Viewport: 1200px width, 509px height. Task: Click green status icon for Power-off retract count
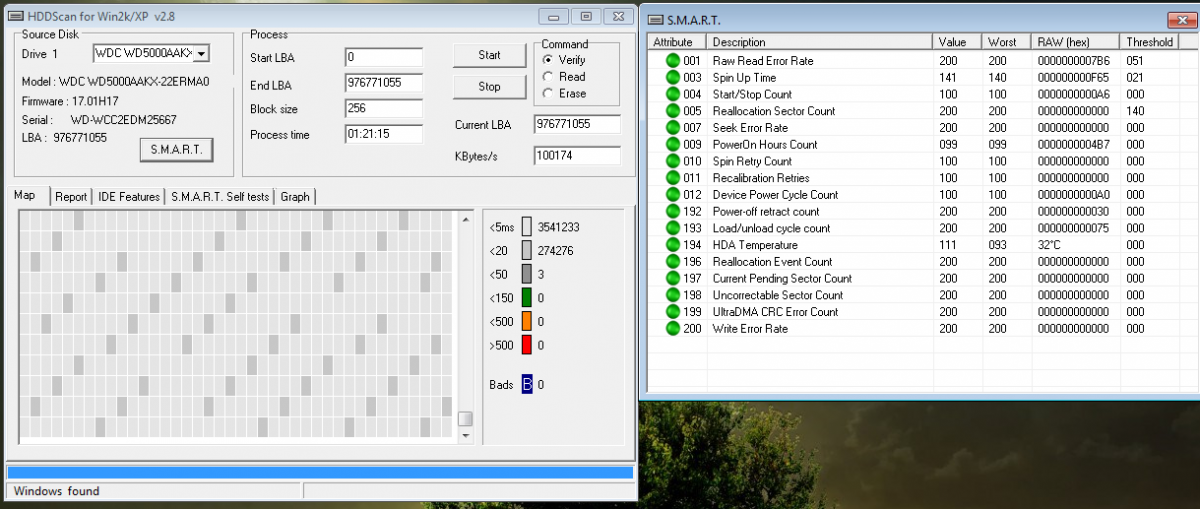point(673,211)
